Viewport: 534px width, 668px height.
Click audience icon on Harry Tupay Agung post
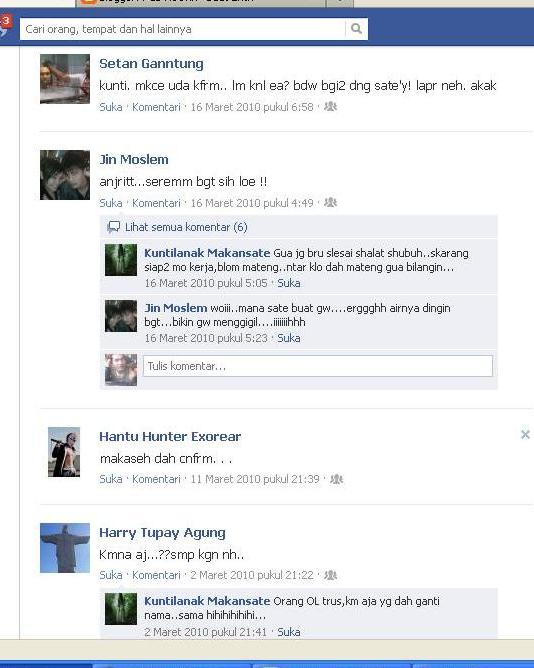click(x=330, y=575)
